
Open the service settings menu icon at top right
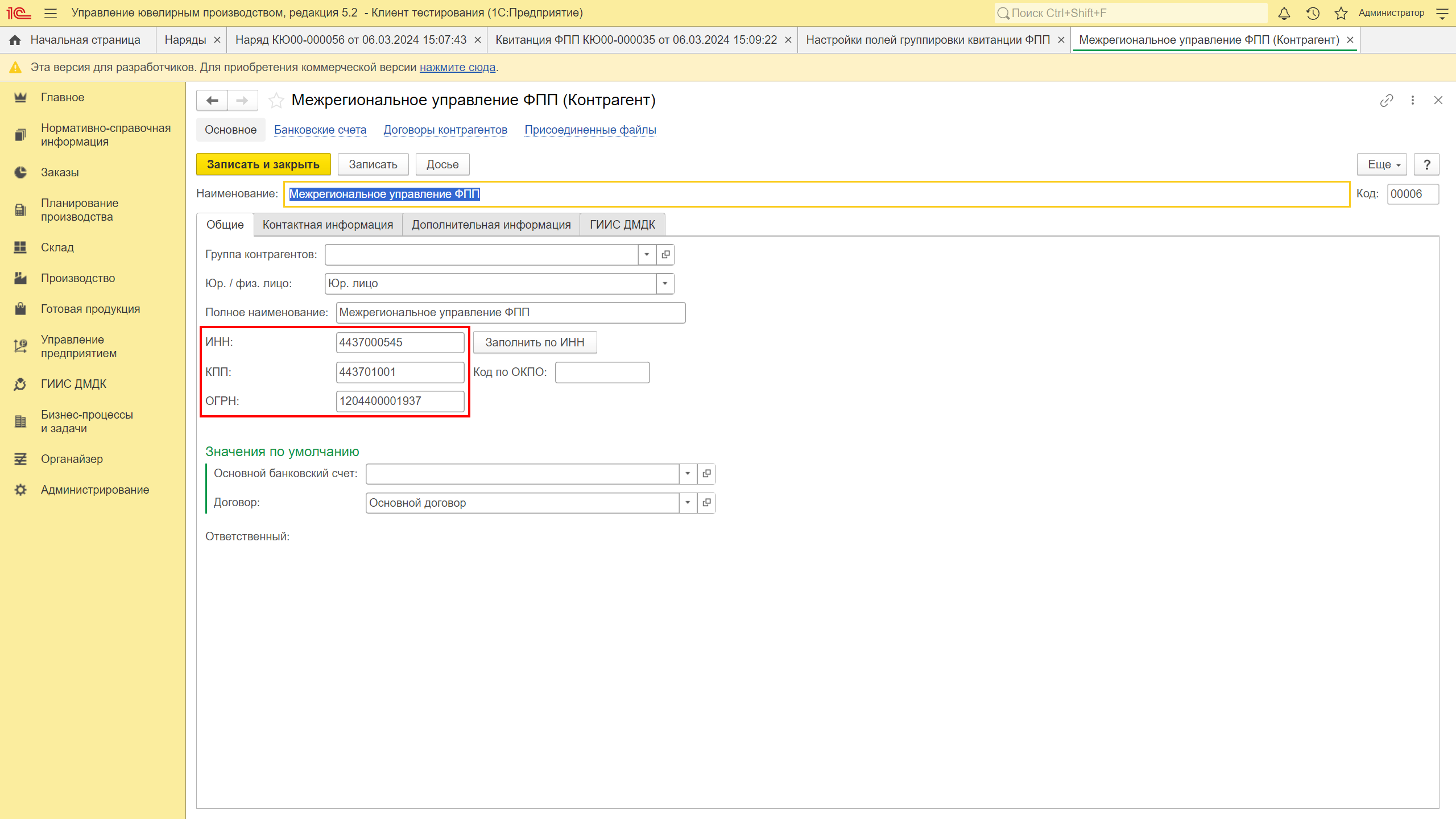click(1442, 13)
